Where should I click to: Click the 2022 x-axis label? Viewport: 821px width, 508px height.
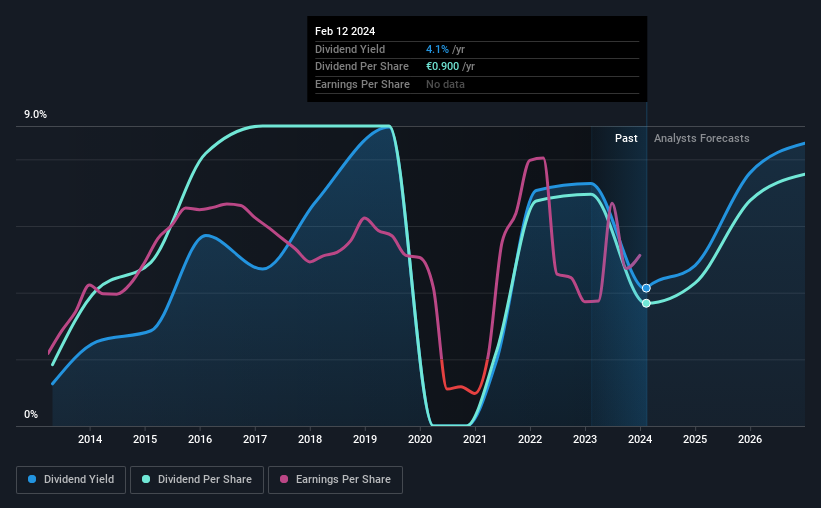[530, 439]
